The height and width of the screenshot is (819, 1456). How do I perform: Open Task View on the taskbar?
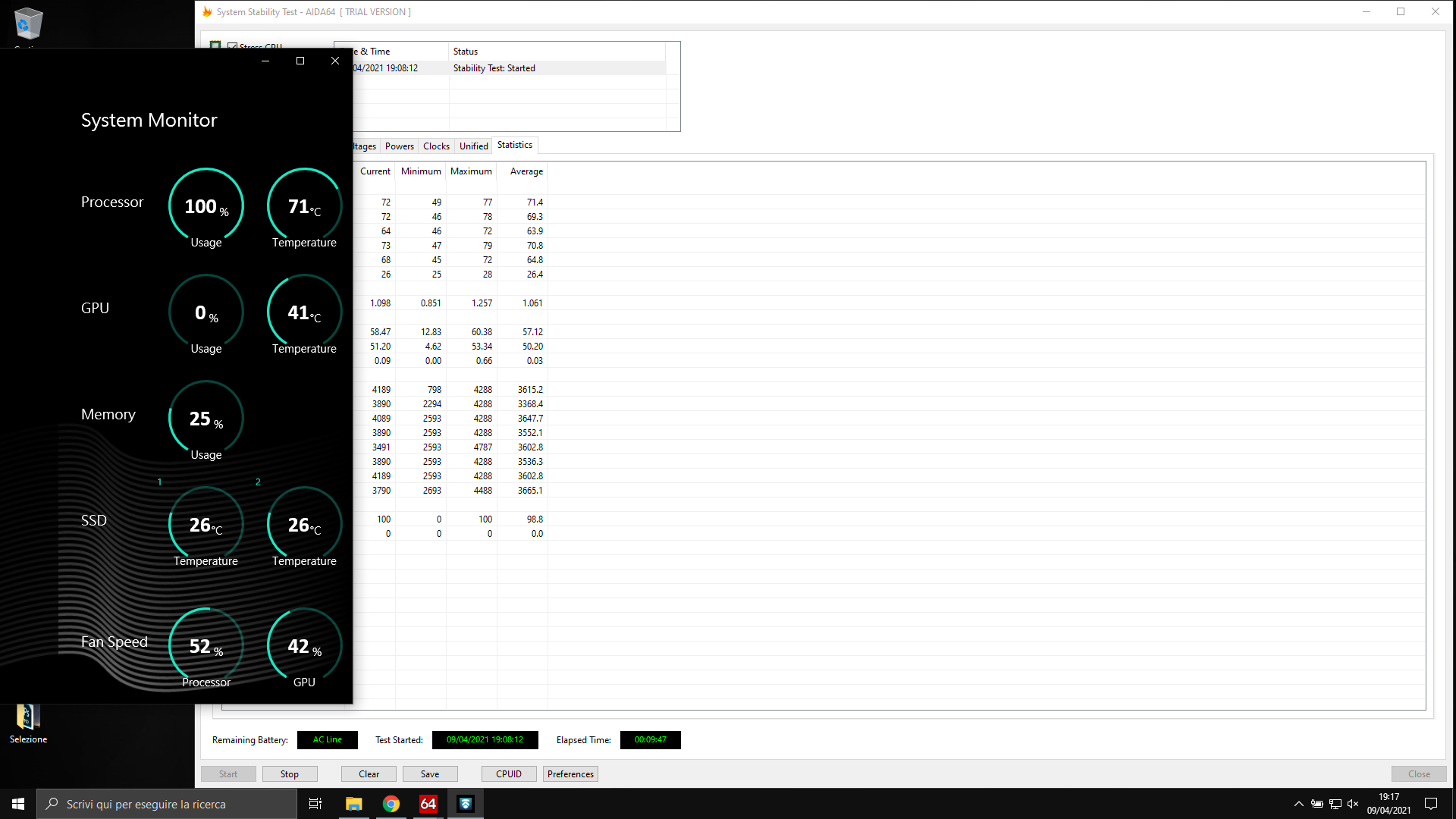[x=315, y=804]
